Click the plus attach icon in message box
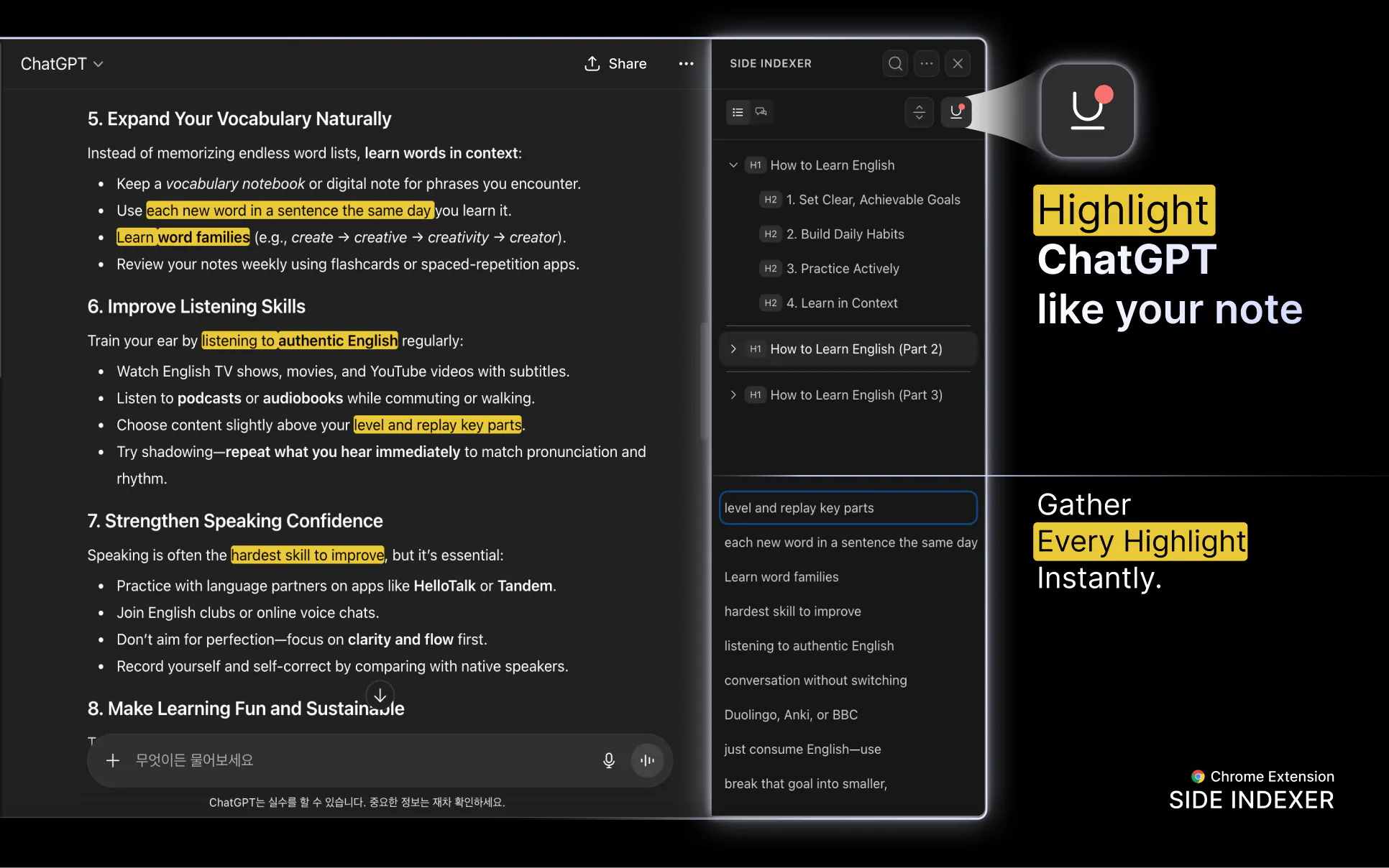 point(113,760)
